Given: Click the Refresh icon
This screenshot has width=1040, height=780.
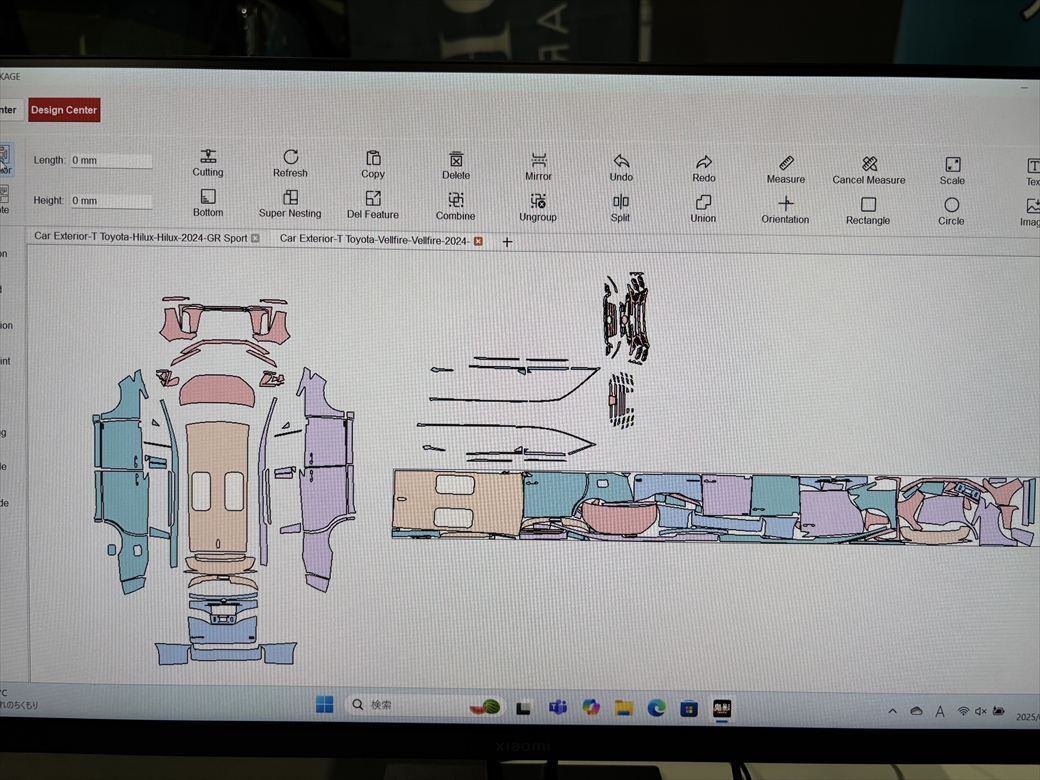Looking at the screenshot, I should 290,157.
